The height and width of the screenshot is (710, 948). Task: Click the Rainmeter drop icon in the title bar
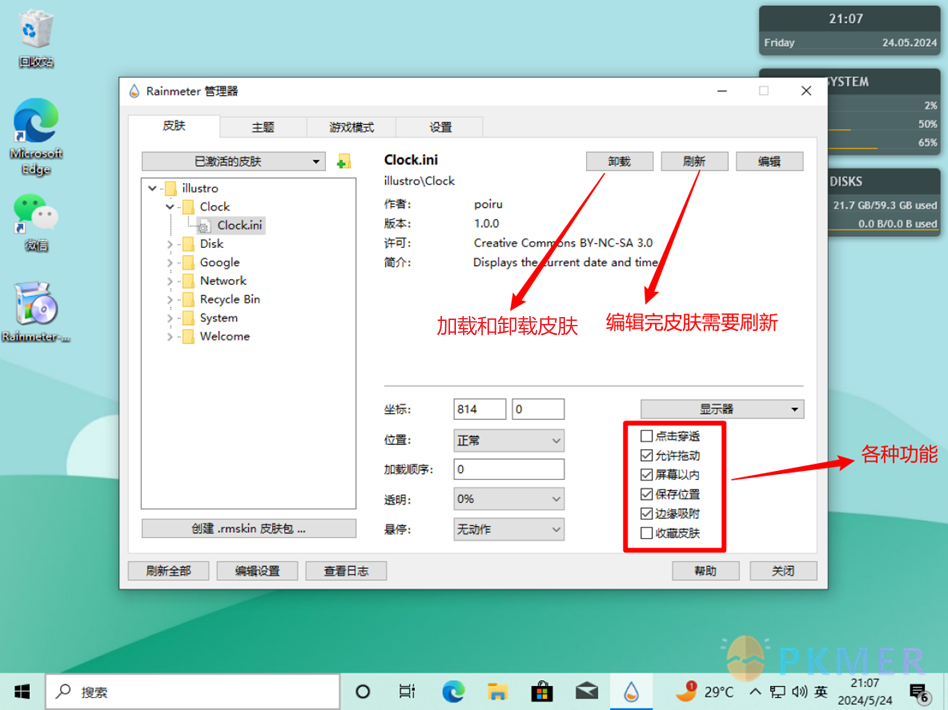pyautogui.click(x=134, y=91)
